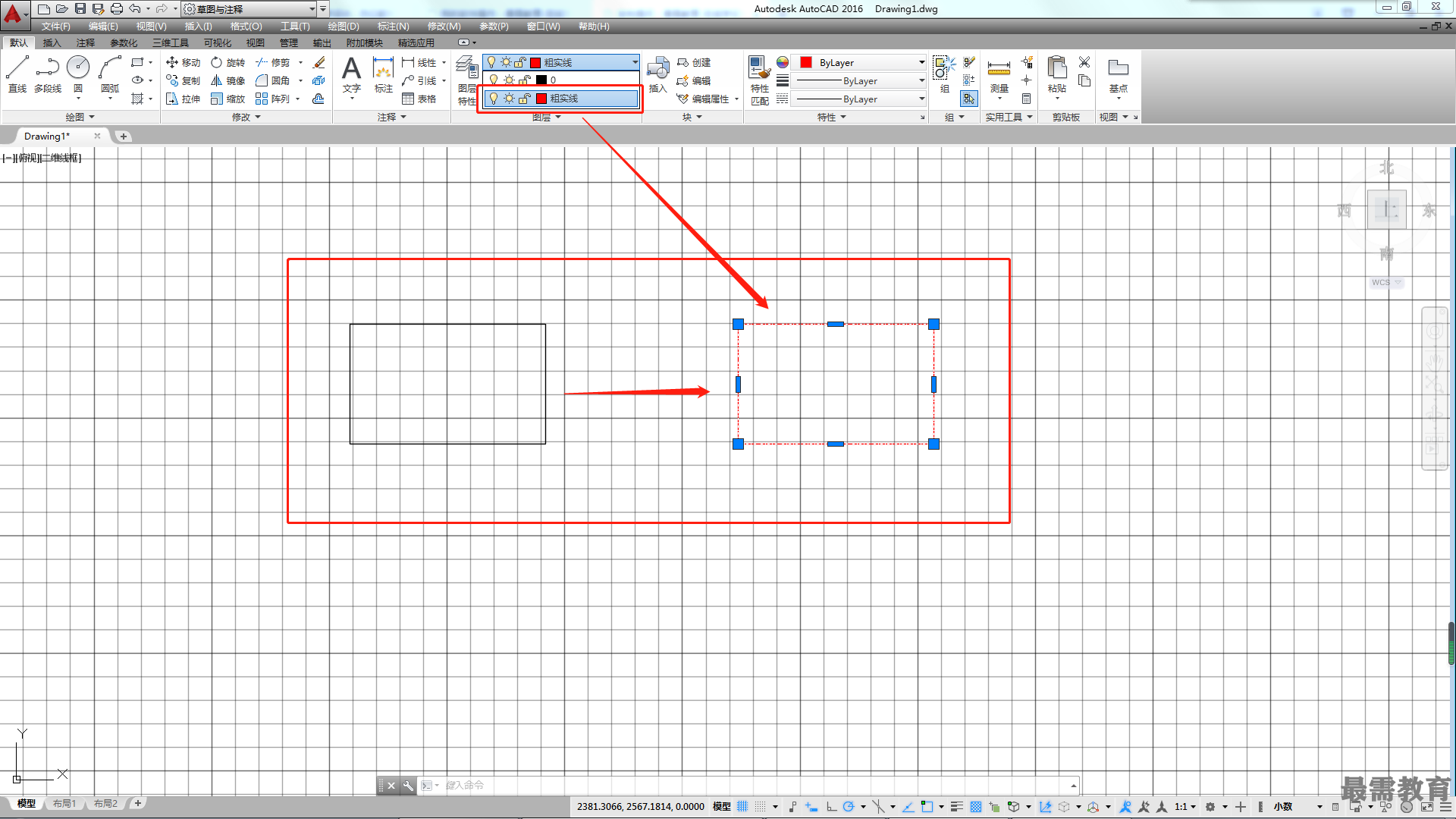Open the 格式(O) menu
1456x819 pixels.
pos(246,27)
